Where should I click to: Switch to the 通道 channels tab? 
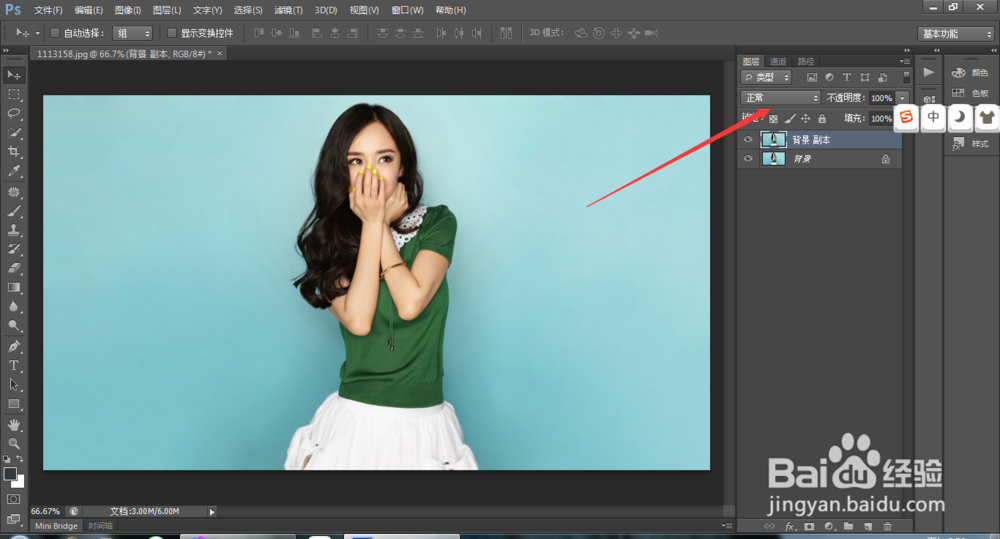tap(778, 61)
